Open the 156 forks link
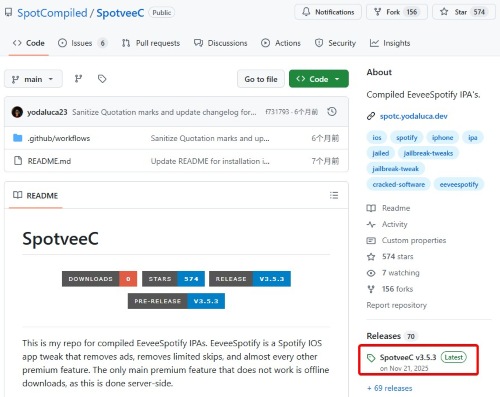The height and width of the screenshot is (397, 500). (390, 289)
